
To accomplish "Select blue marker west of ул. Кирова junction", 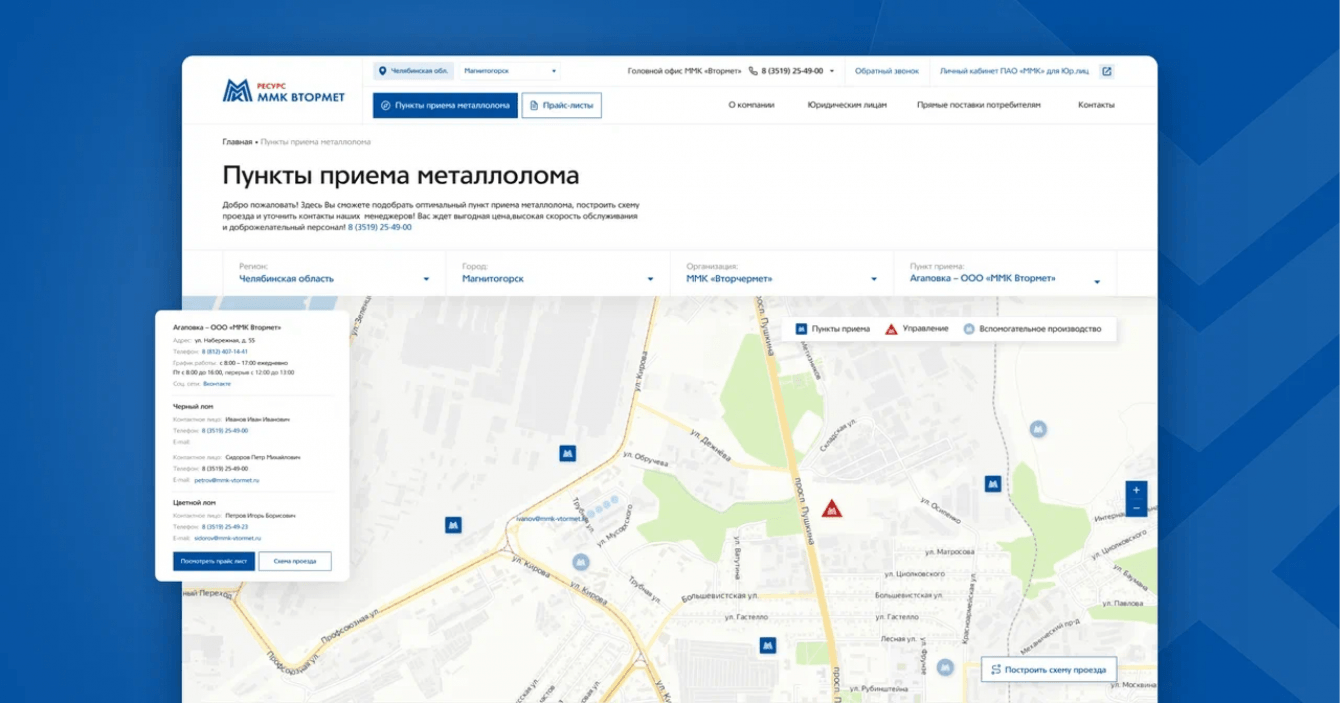I will click(x=453, y=524).
